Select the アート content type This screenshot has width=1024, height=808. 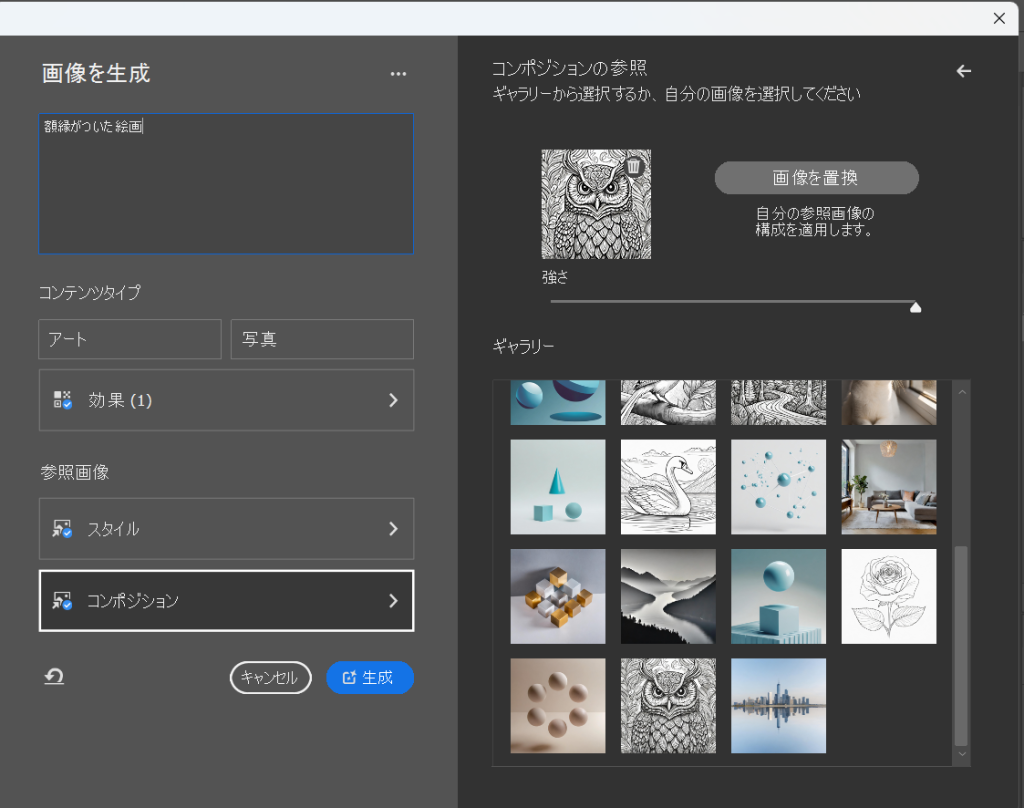click(x=130, y=339)
